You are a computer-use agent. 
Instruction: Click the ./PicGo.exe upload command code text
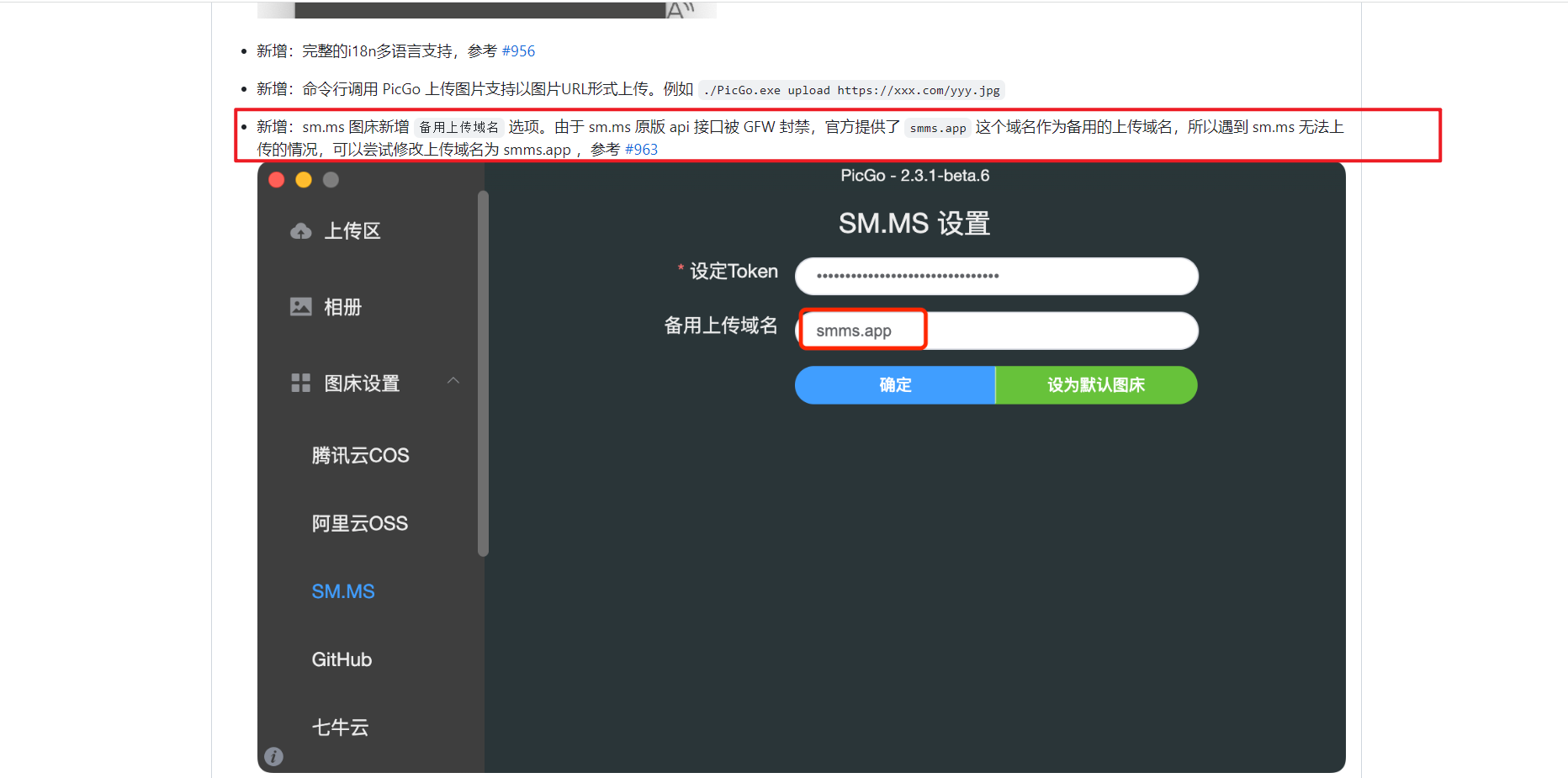[x=851, y=90]
